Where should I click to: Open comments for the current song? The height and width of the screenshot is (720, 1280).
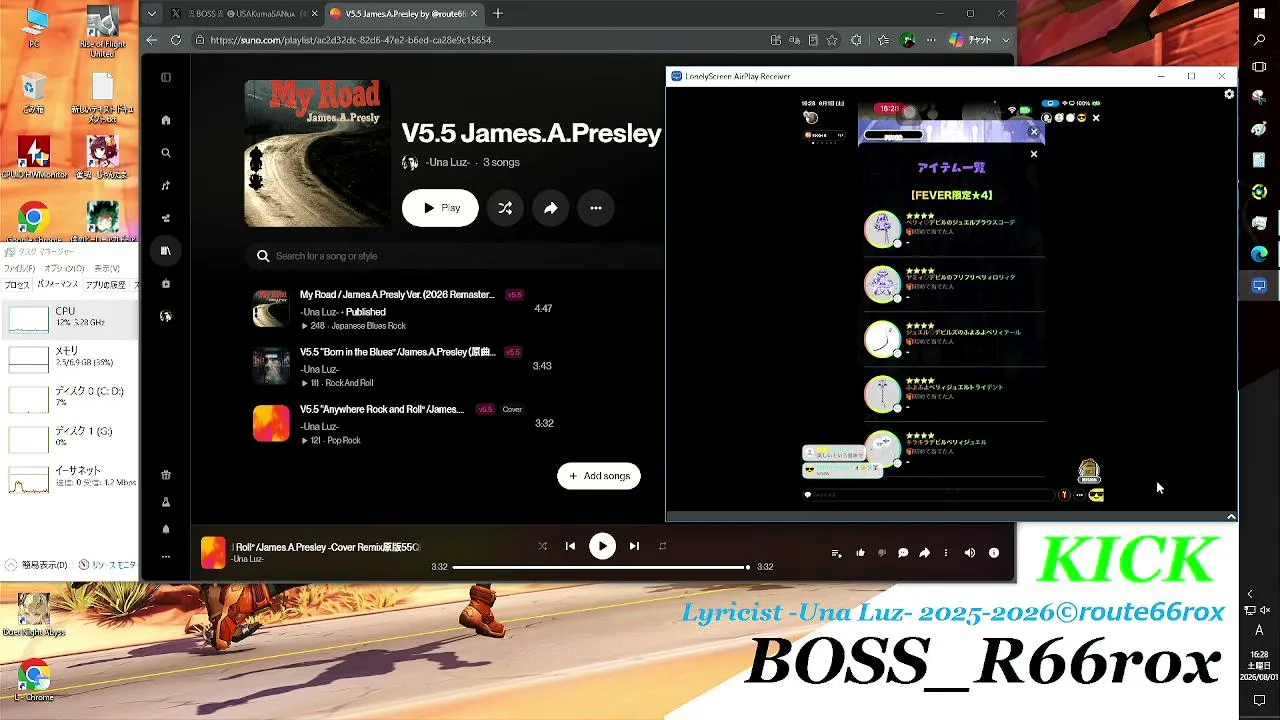point(903,553)
